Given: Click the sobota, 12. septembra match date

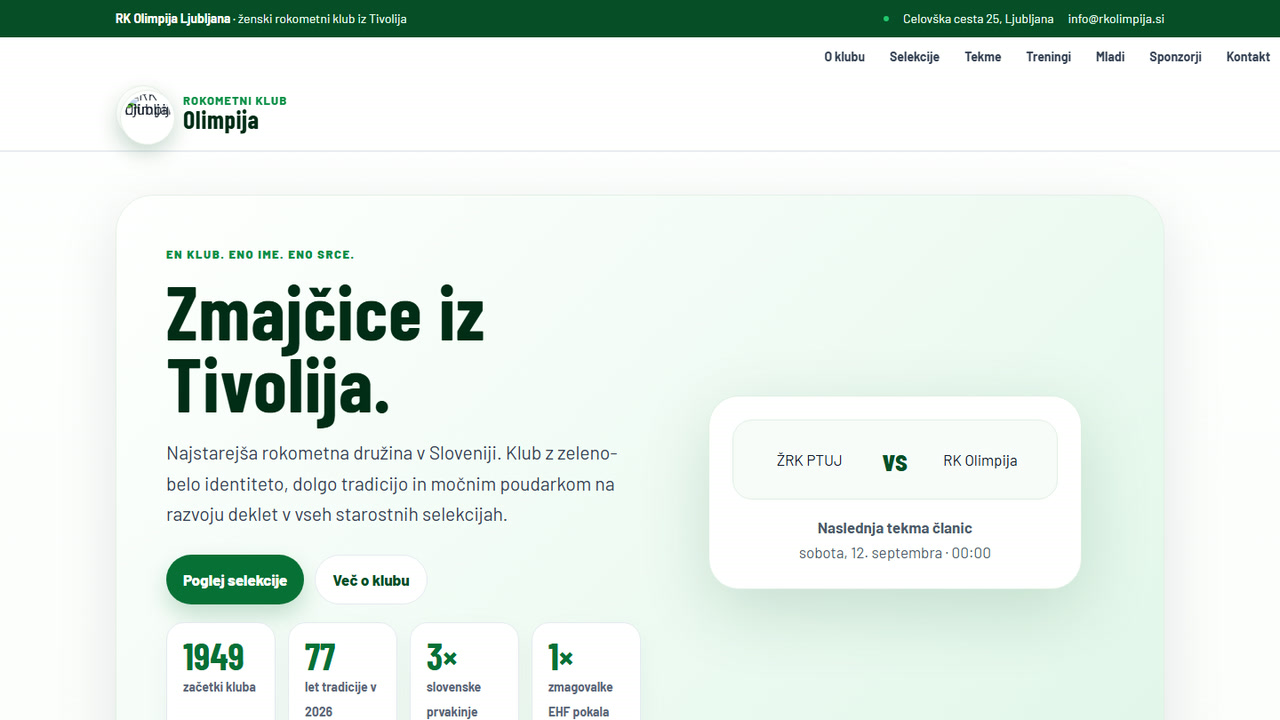Looking at the screenshot, I should (895, 553).
